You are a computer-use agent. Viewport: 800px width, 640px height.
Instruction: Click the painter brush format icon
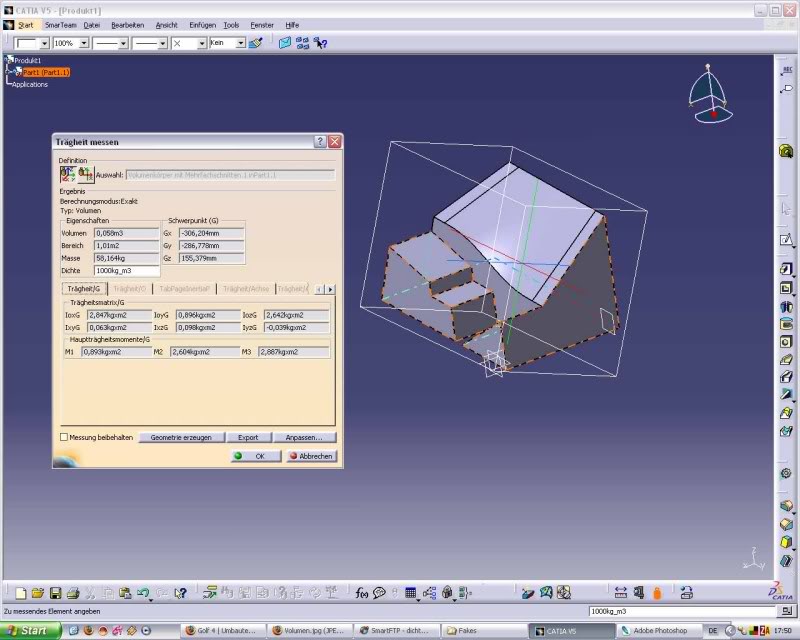pyautogui.click(x=256, y=43)
